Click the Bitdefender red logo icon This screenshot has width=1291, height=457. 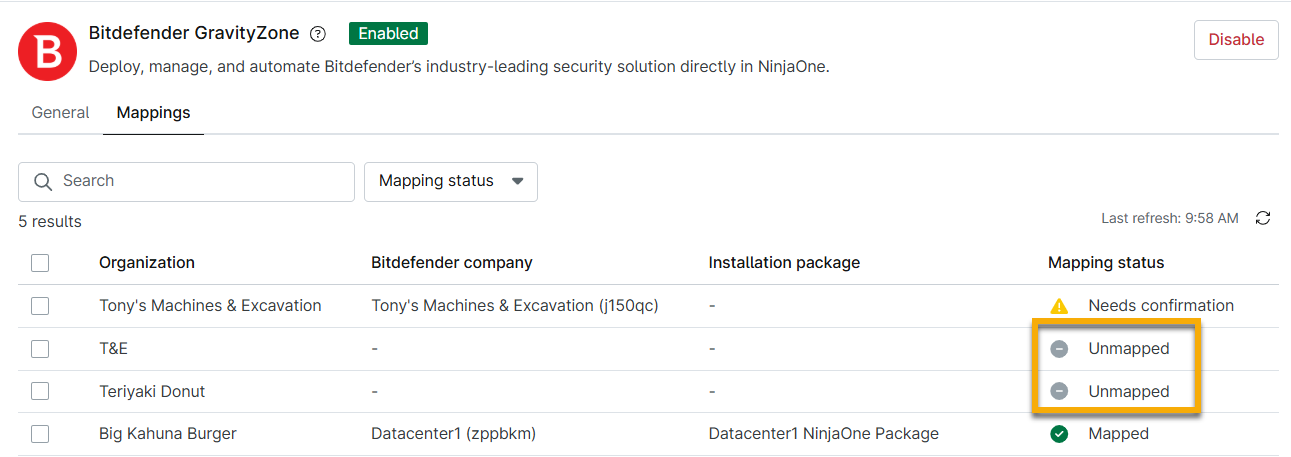click(x=47, y=52)
